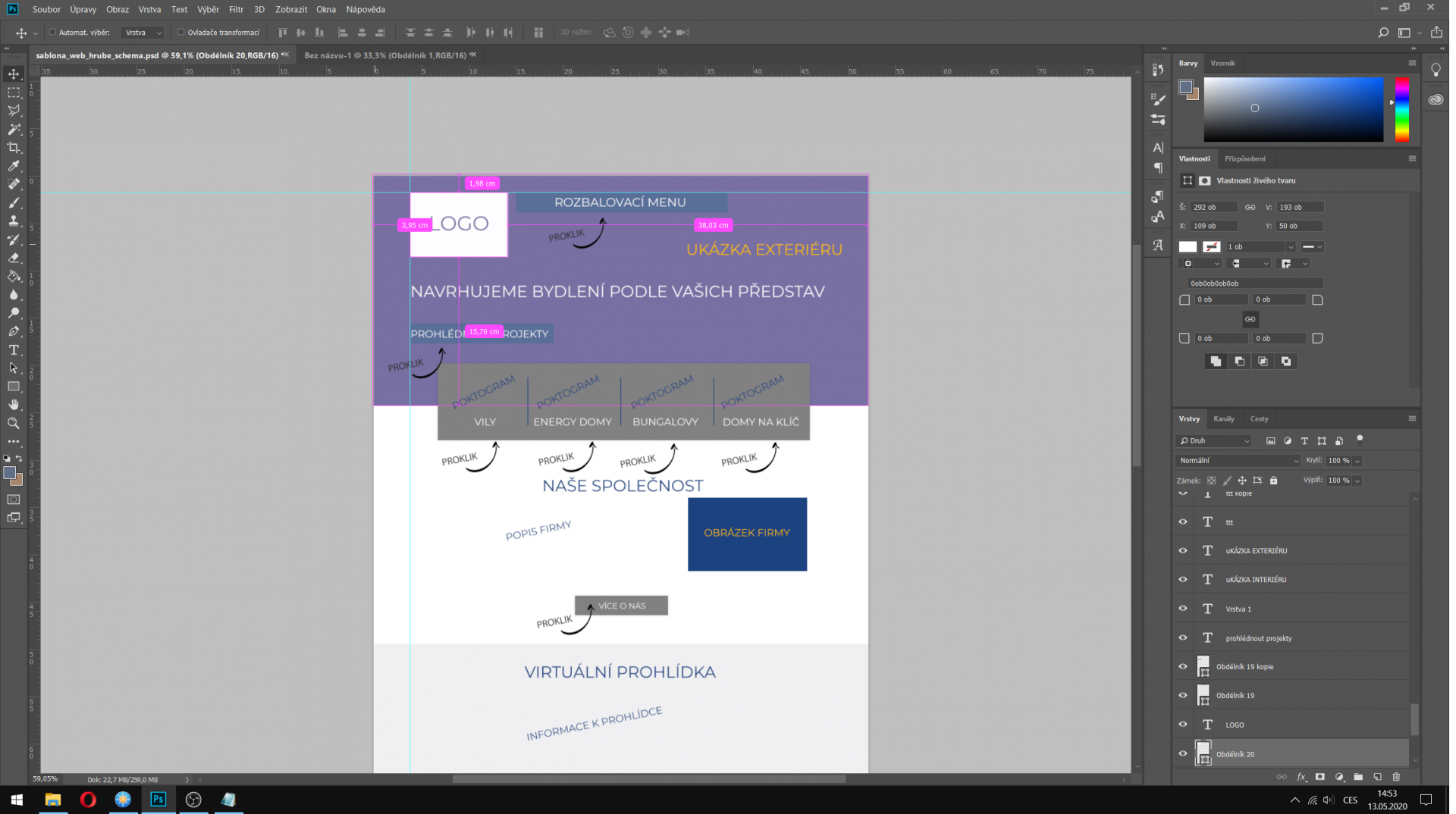Screen dimensions: 1456x814
Task: Switch to the Bez názvu-1 document tab
Action: [384, 55]
